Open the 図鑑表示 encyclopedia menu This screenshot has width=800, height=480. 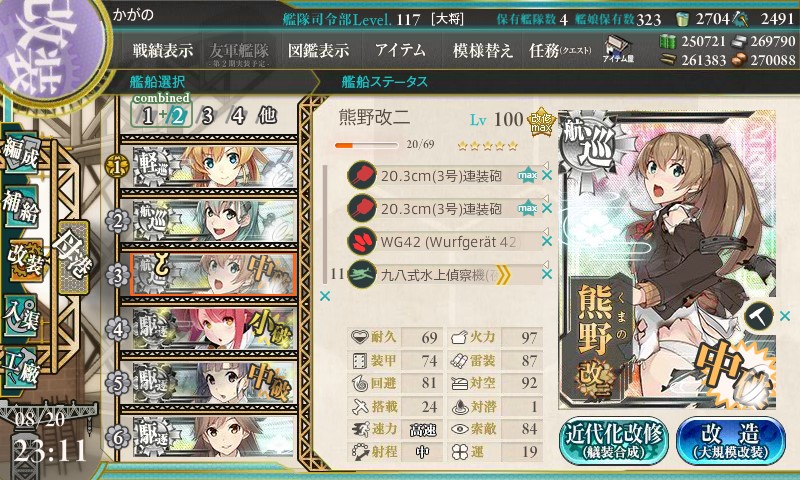coord(318,50)
